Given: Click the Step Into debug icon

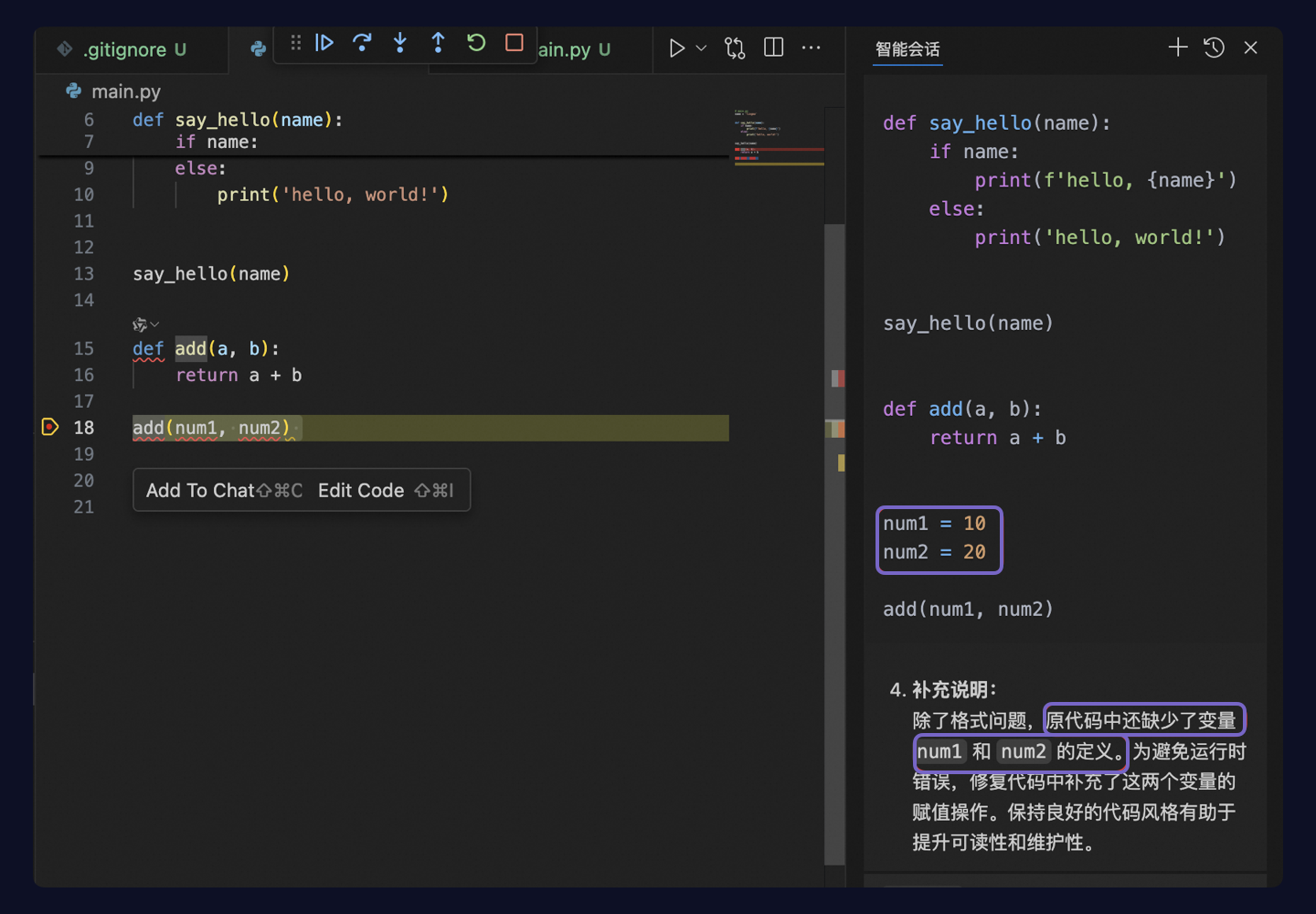Looking at the screenshot, I should click(x=400, y=42).
